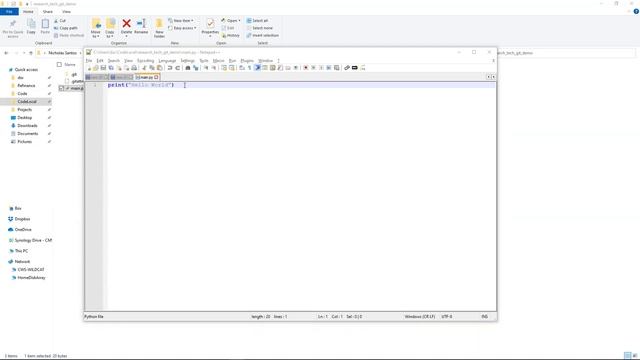Toggle select-all checkbox beside Name header
Viewport: 640px width, 360px height.
60,64
